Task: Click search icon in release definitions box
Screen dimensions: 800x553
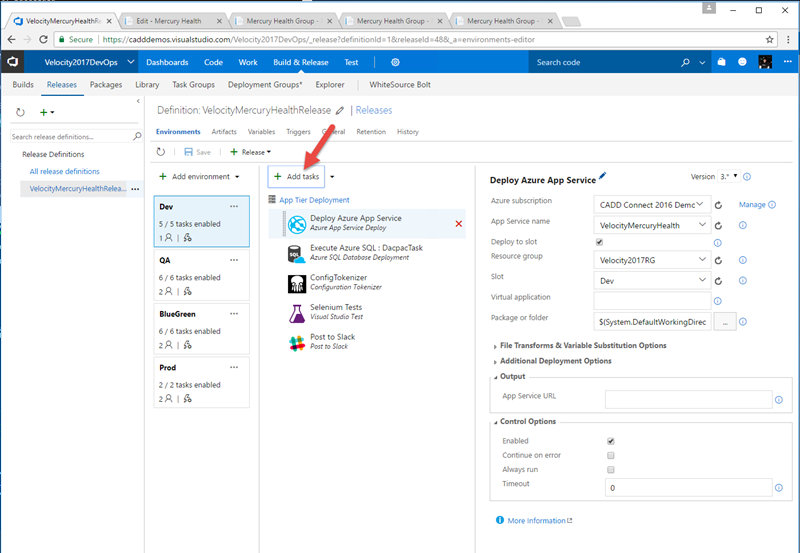Action: [137, 136]
